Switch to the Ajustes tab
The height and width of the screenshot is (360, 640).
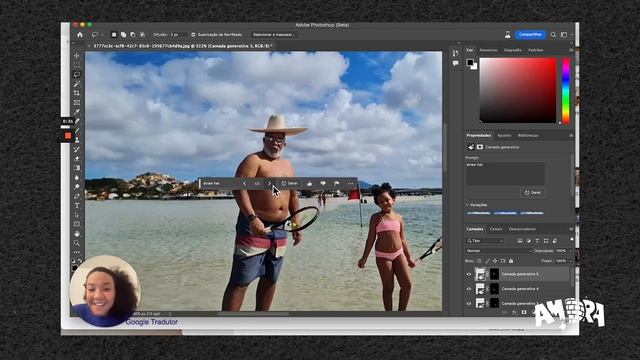(504, 135)
